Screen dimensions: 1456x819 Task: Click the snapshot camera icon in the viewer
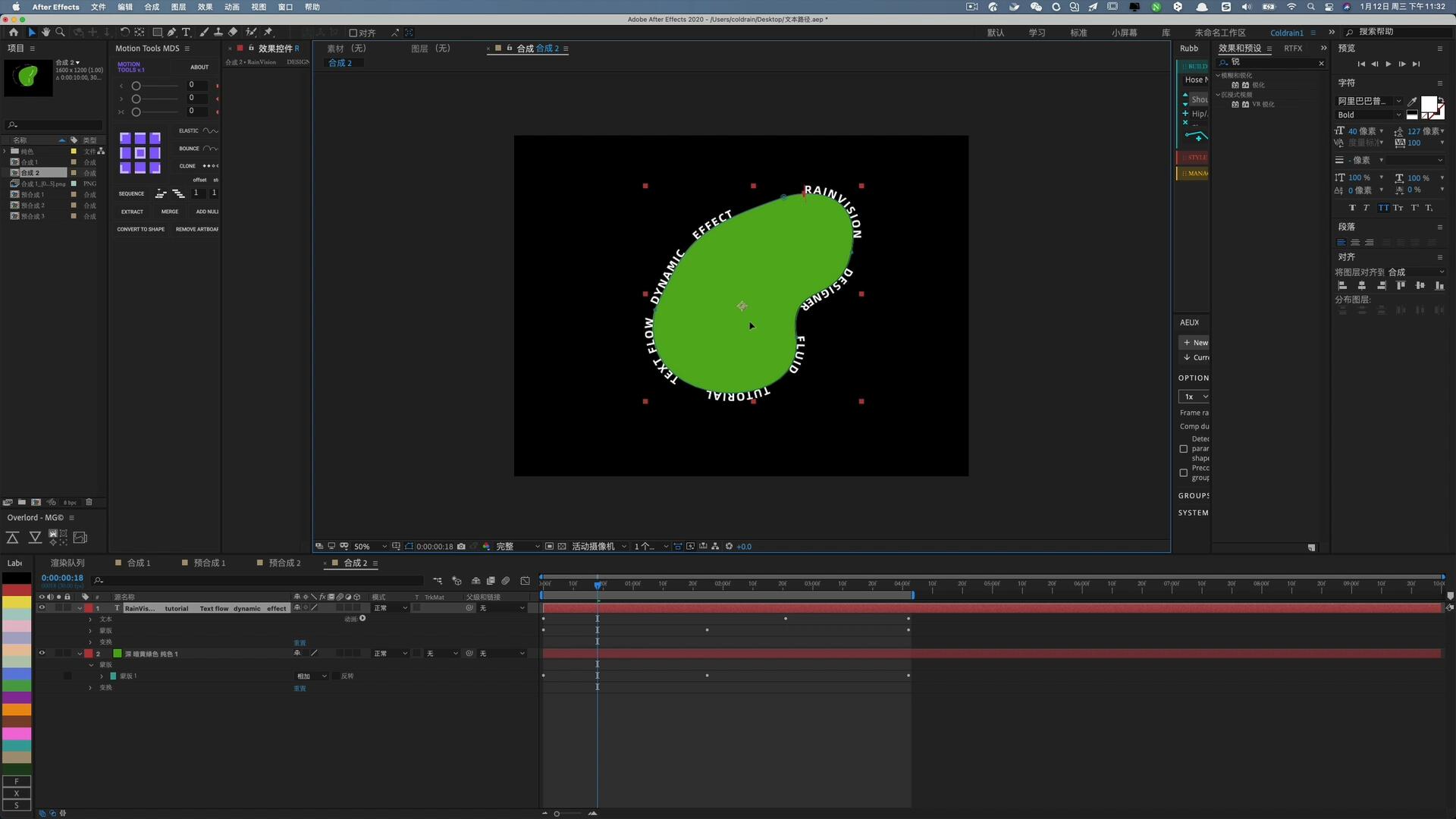[461, 547]
